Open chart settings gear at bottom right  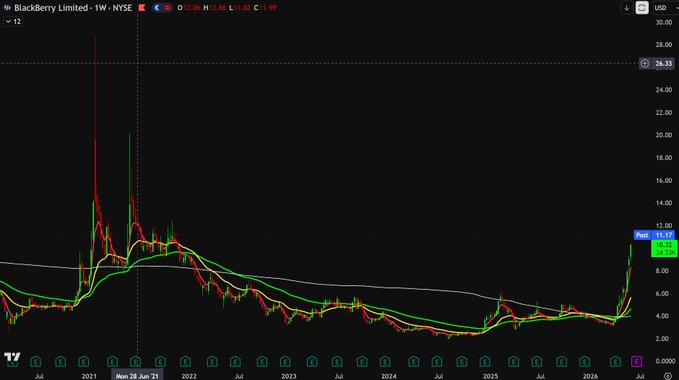[x=668, y=376]
